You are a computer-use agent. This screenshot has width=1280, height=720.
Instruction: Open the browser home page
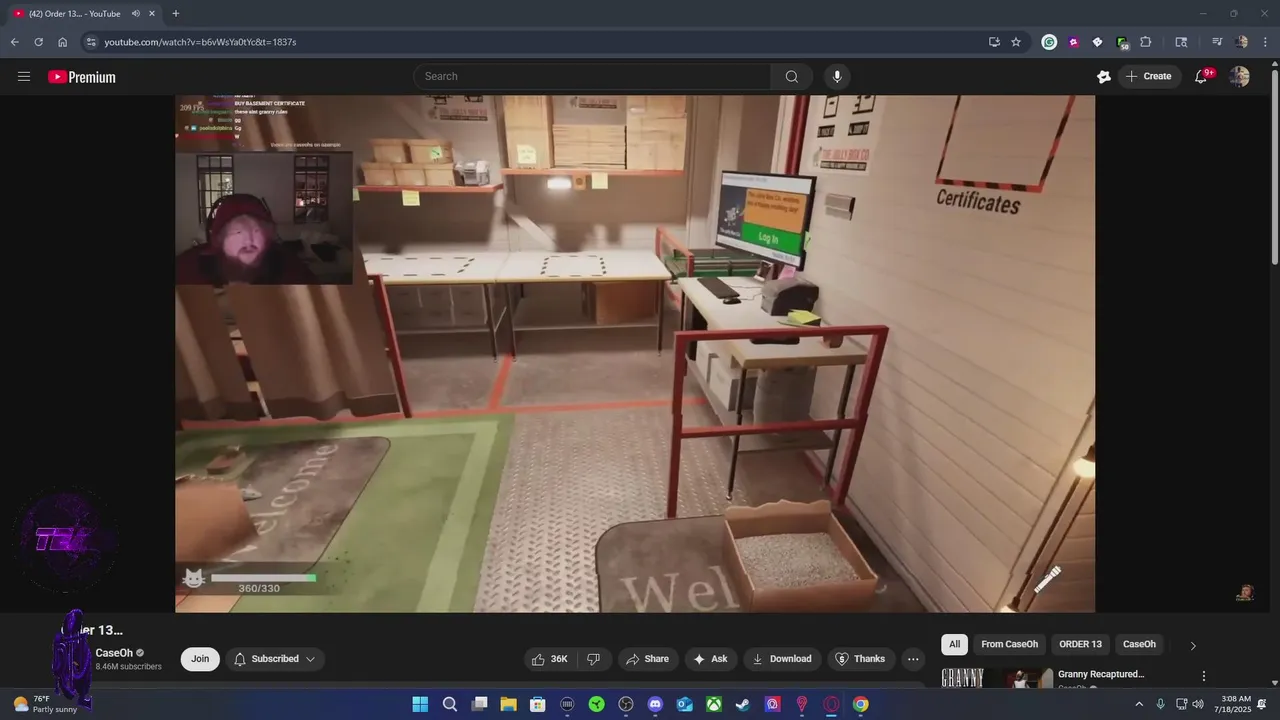click(62, 42)
